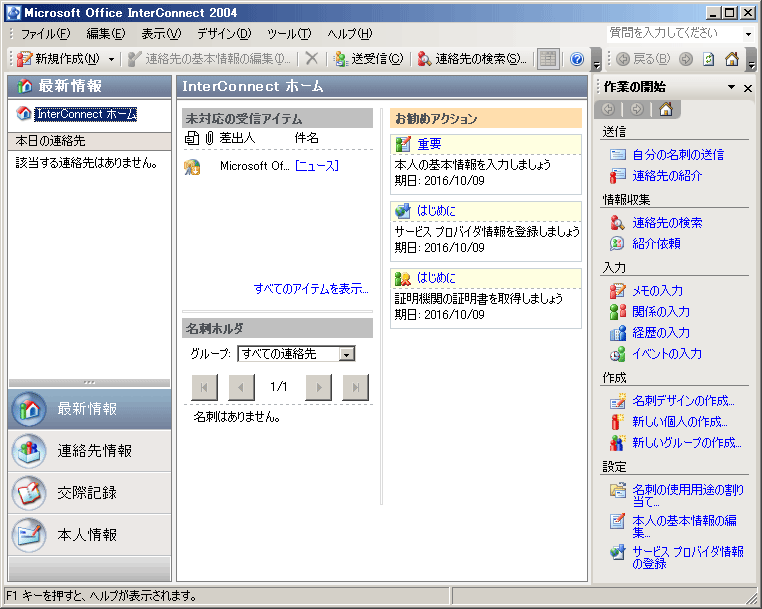
Task: Click the 自分の名刺の送信 card icon
Action: coord(618,155)
